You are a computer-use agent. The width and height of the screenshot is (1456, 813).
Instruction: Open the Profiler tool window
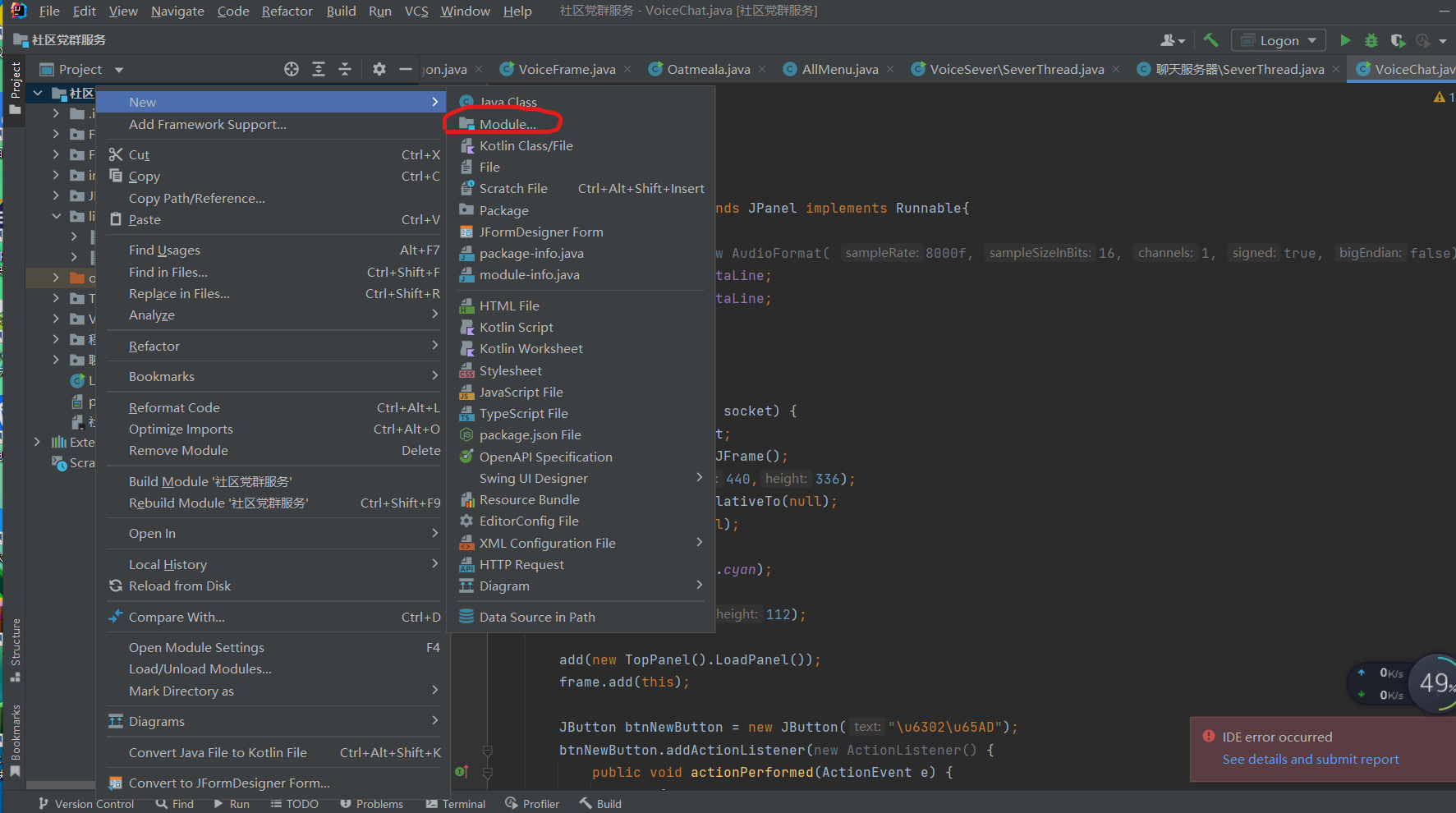click(532, 804)
